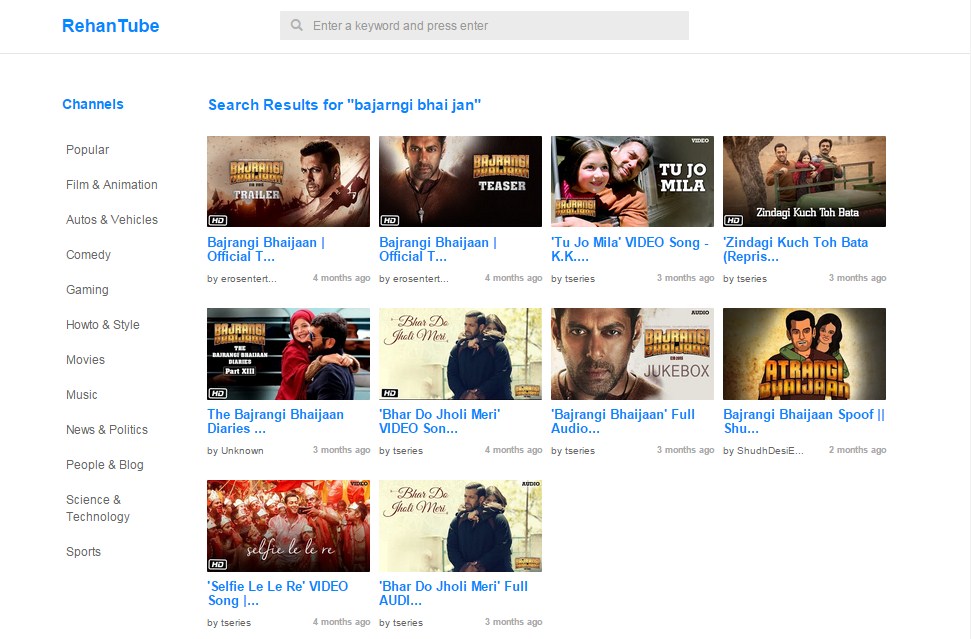This screenshot has width=971, height=639.
Task: Open the Film & Animation channel
Action: (111, 185)
